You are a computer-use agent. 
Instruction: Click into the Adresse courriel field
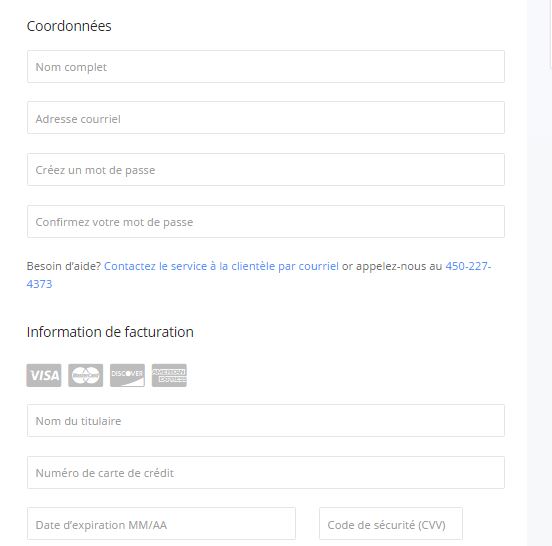coord(266,118)
